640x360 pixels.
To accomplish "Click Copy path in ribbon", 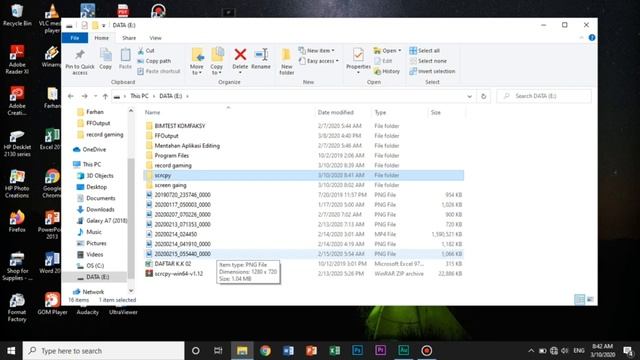I will pyautogui.click(x=154, y=61).
